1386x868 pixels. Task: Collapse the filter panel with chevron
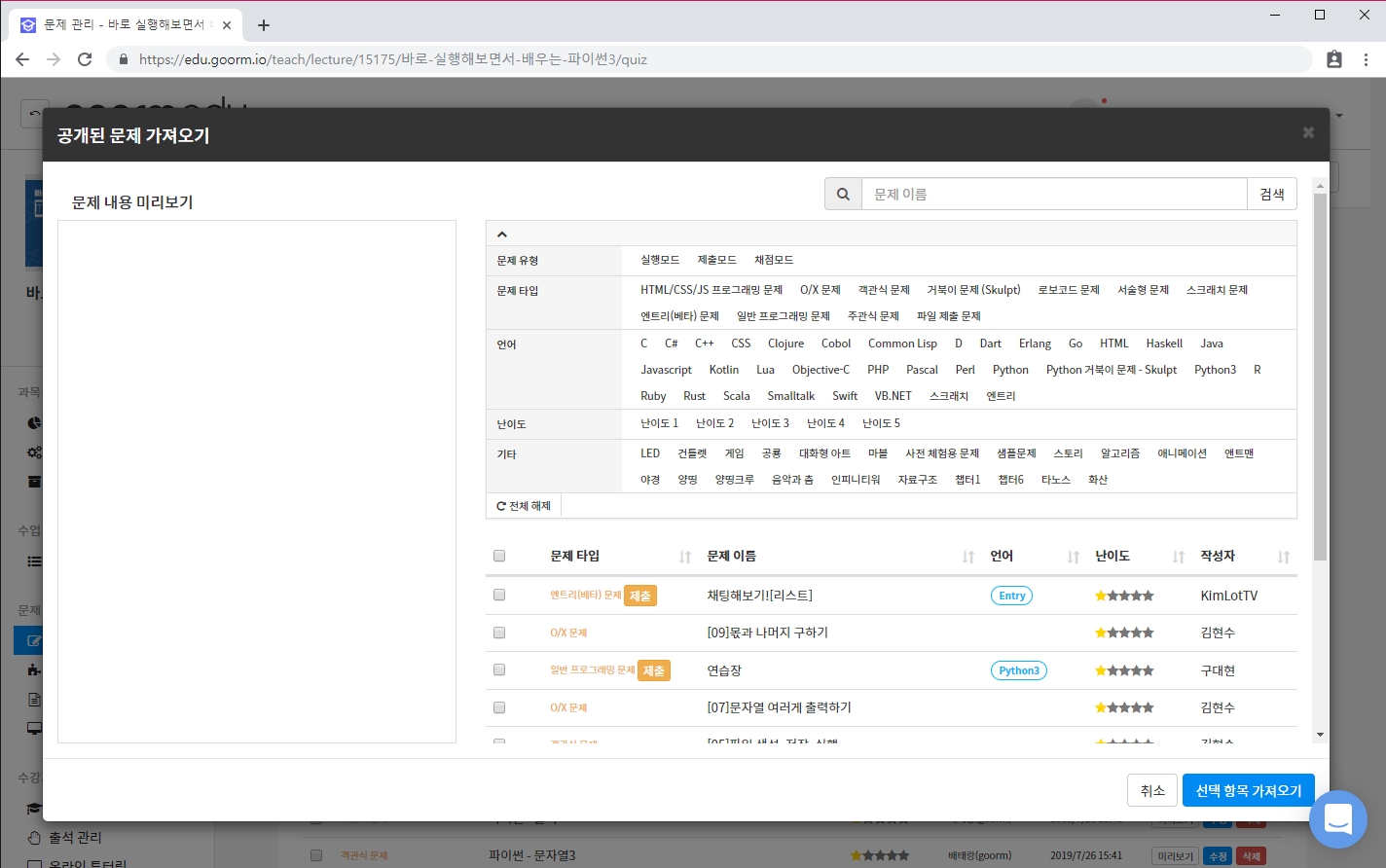tap(502, 235)
